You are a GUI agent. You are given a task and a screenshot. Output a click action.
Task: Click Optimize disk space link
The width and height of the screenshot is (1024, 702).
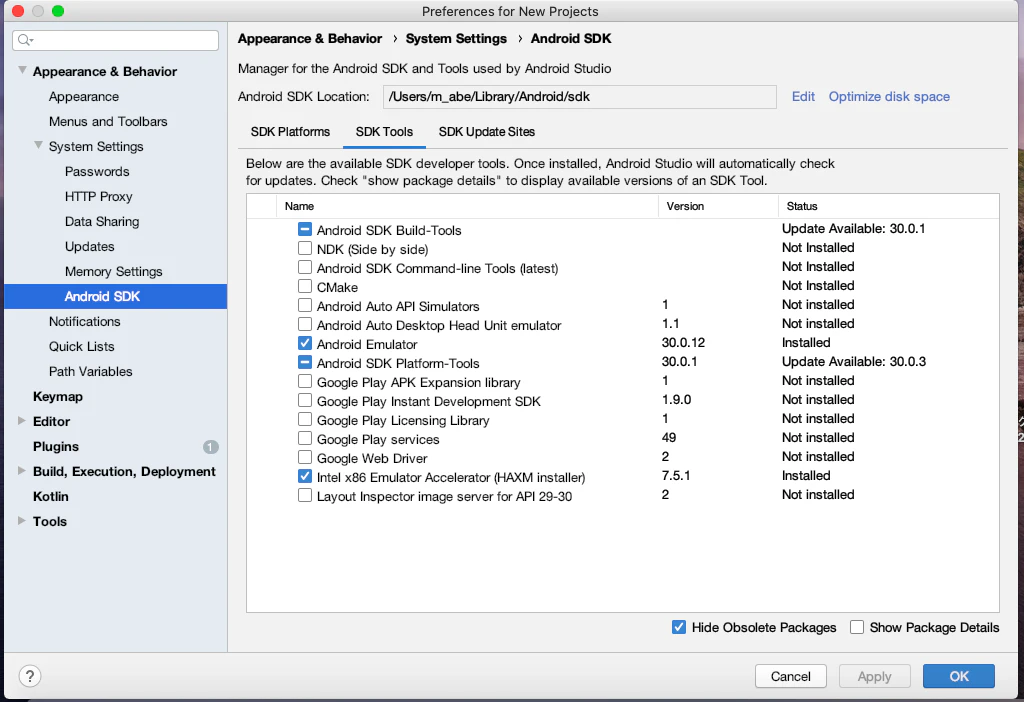(x=889, y=97)
